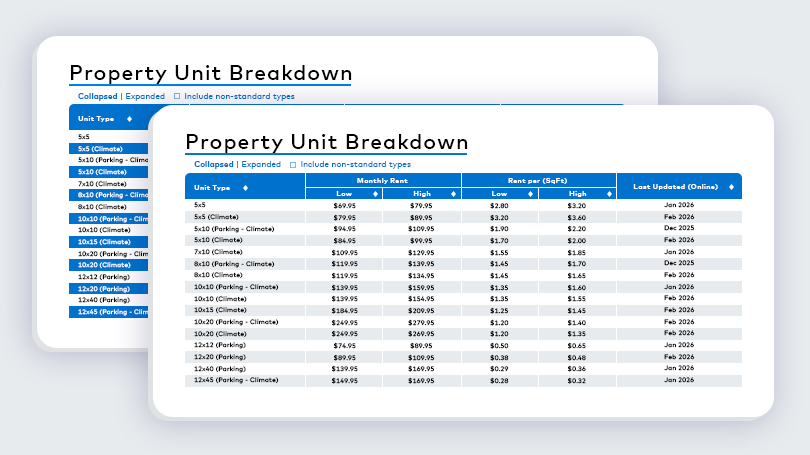Click the $2.80 rent per SqFt cell
The image size is (810, 455).
(499, 206)
